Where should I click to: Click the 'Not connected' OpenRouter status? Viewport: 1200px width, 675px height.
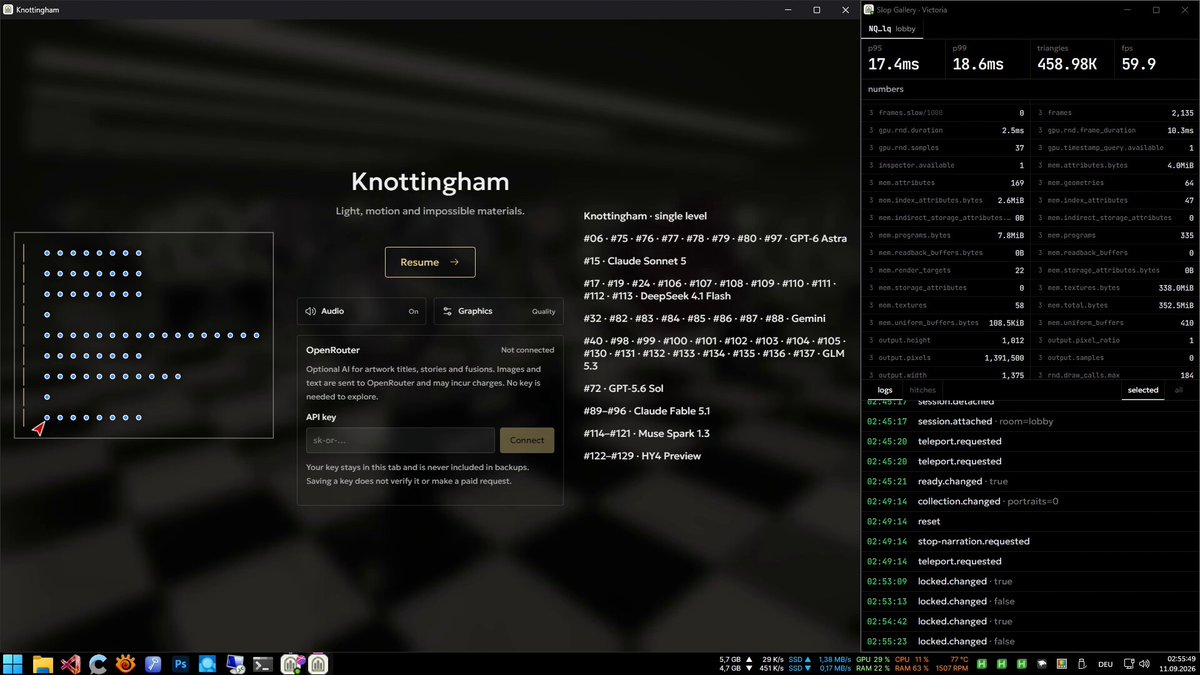click(527, 350)
